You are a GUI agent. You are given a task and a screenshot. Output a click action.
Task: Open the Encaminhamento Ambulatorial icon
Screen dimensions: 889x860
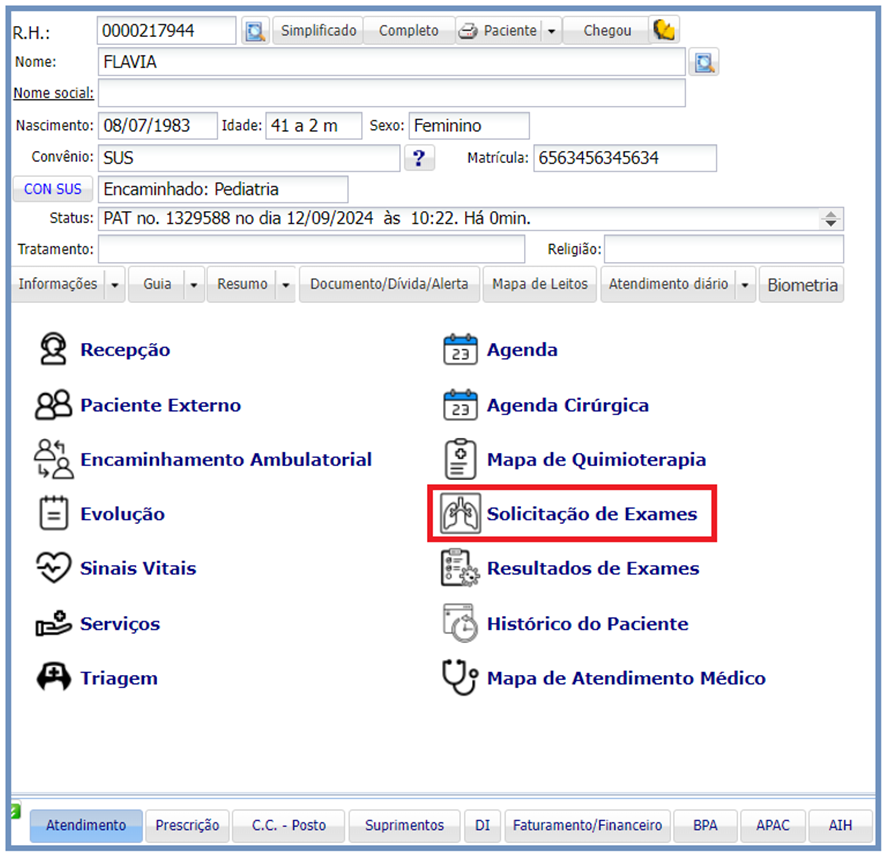coord(53,459)
